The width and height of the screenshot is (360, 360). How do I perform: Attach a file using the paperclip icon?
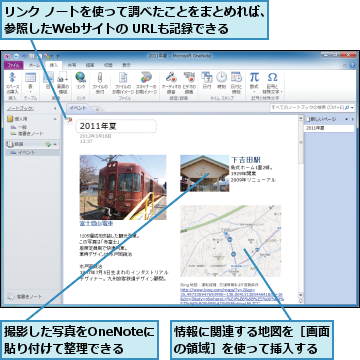[x=100, y=77]
